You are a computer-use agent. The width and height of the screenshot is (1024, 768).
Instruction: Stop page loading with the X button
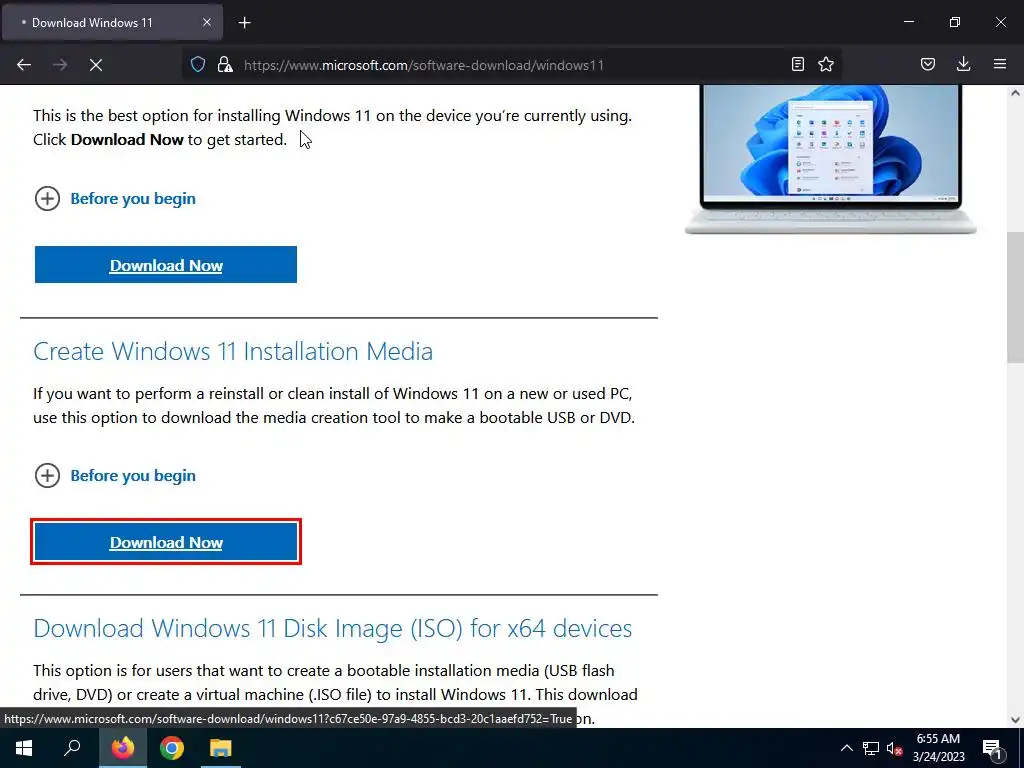tap(96, 65)
